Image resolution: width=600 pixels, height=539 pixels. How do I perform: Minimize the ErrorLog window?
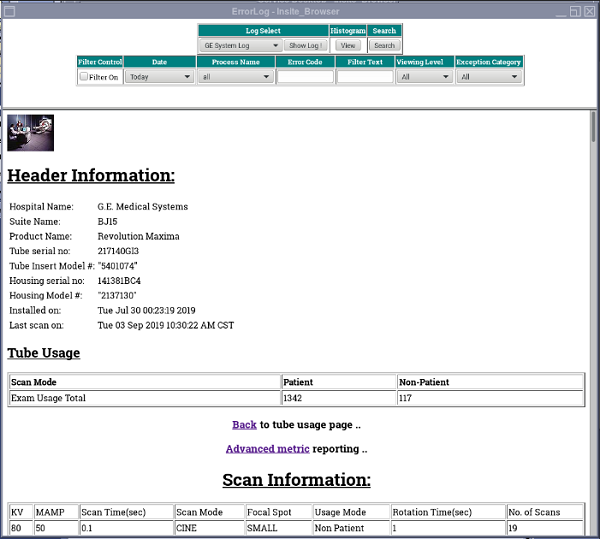(x=559, y=10)
